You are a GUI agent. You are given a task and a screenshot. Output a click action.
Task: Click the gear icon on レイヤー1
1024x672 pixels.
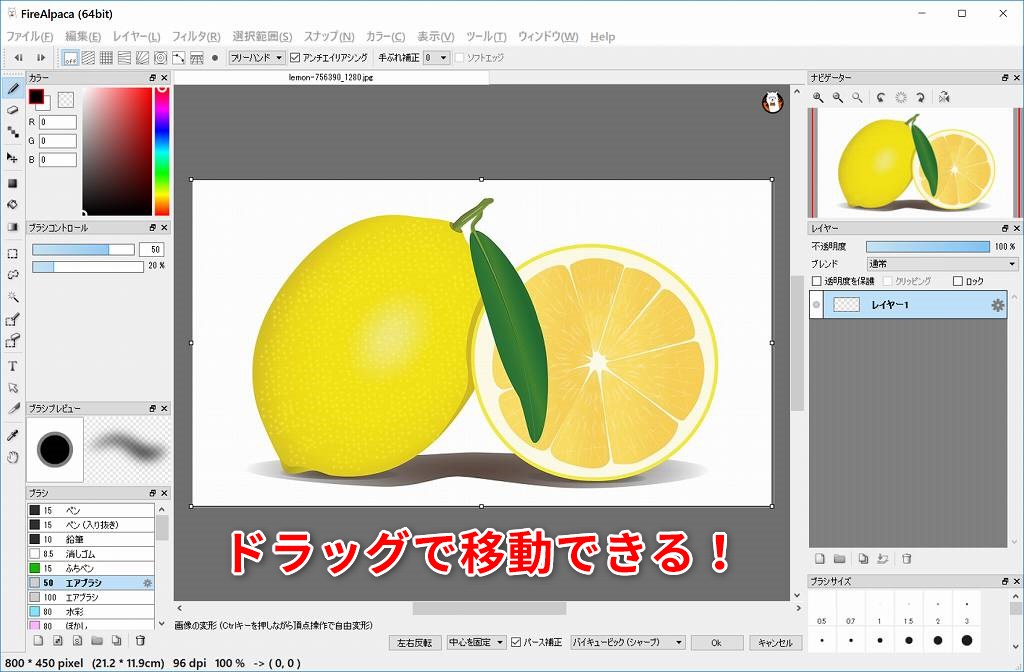tap(997, 305)
